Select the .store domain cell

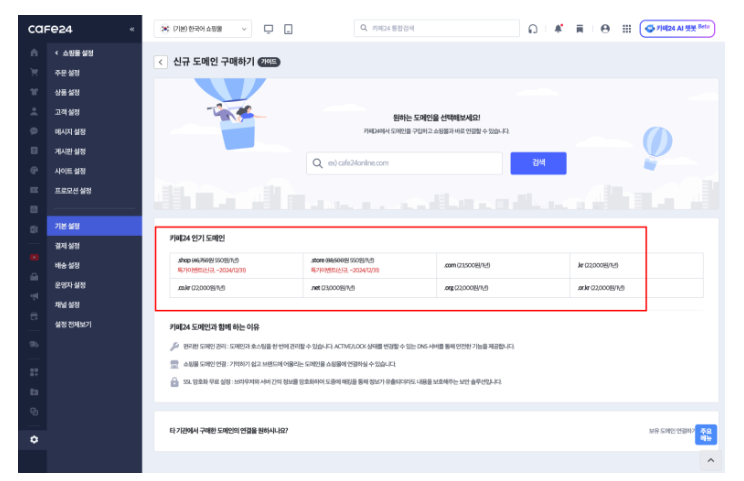click(x=370, y=265)
